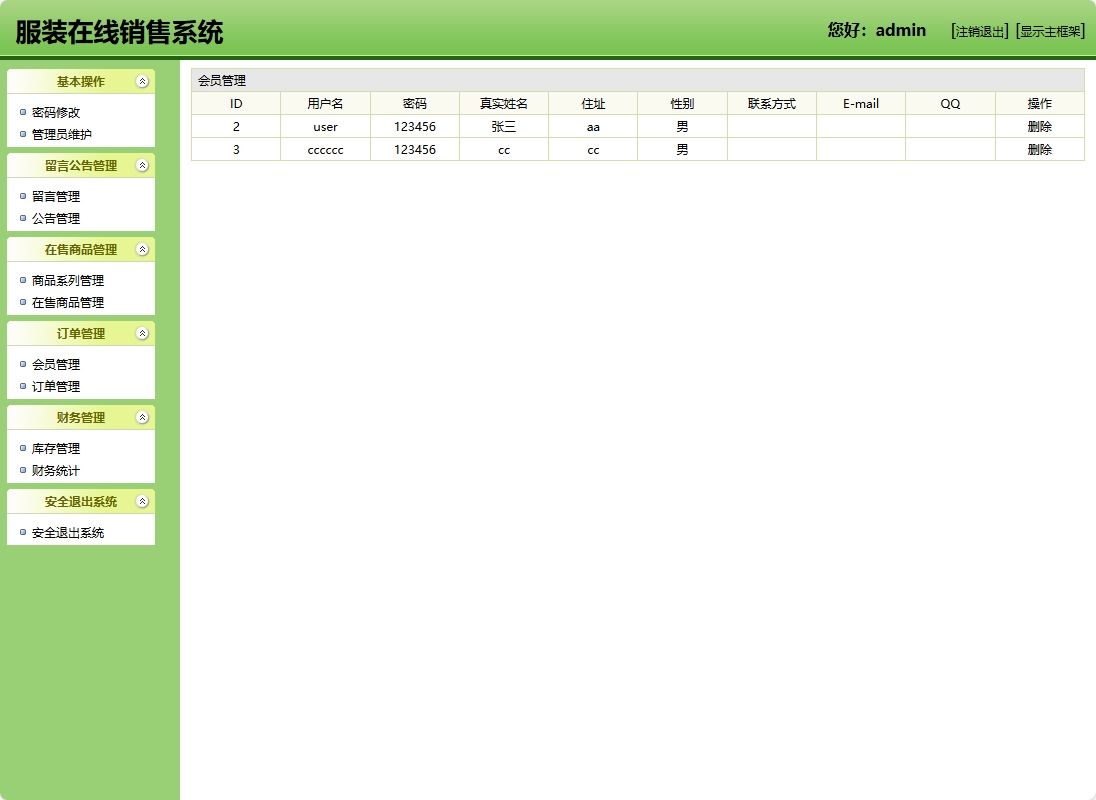Collapse the 在售商品管理 section chevron

click(142, 249)
